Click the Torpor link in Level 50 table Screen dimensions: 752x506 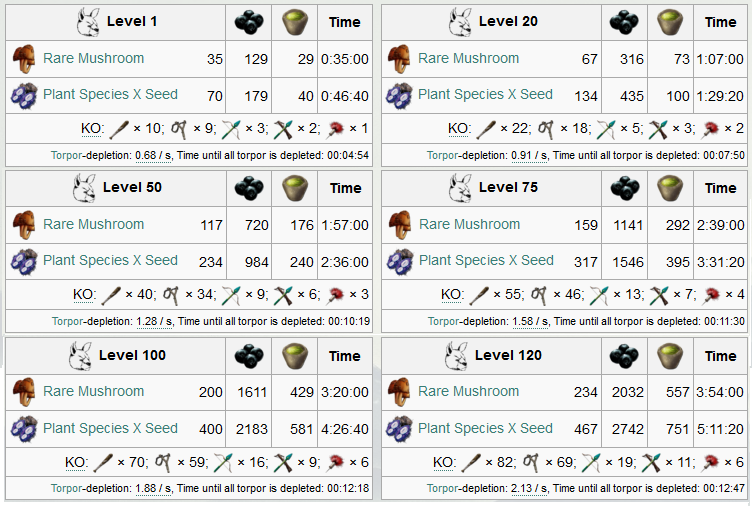tap(68, 321)
